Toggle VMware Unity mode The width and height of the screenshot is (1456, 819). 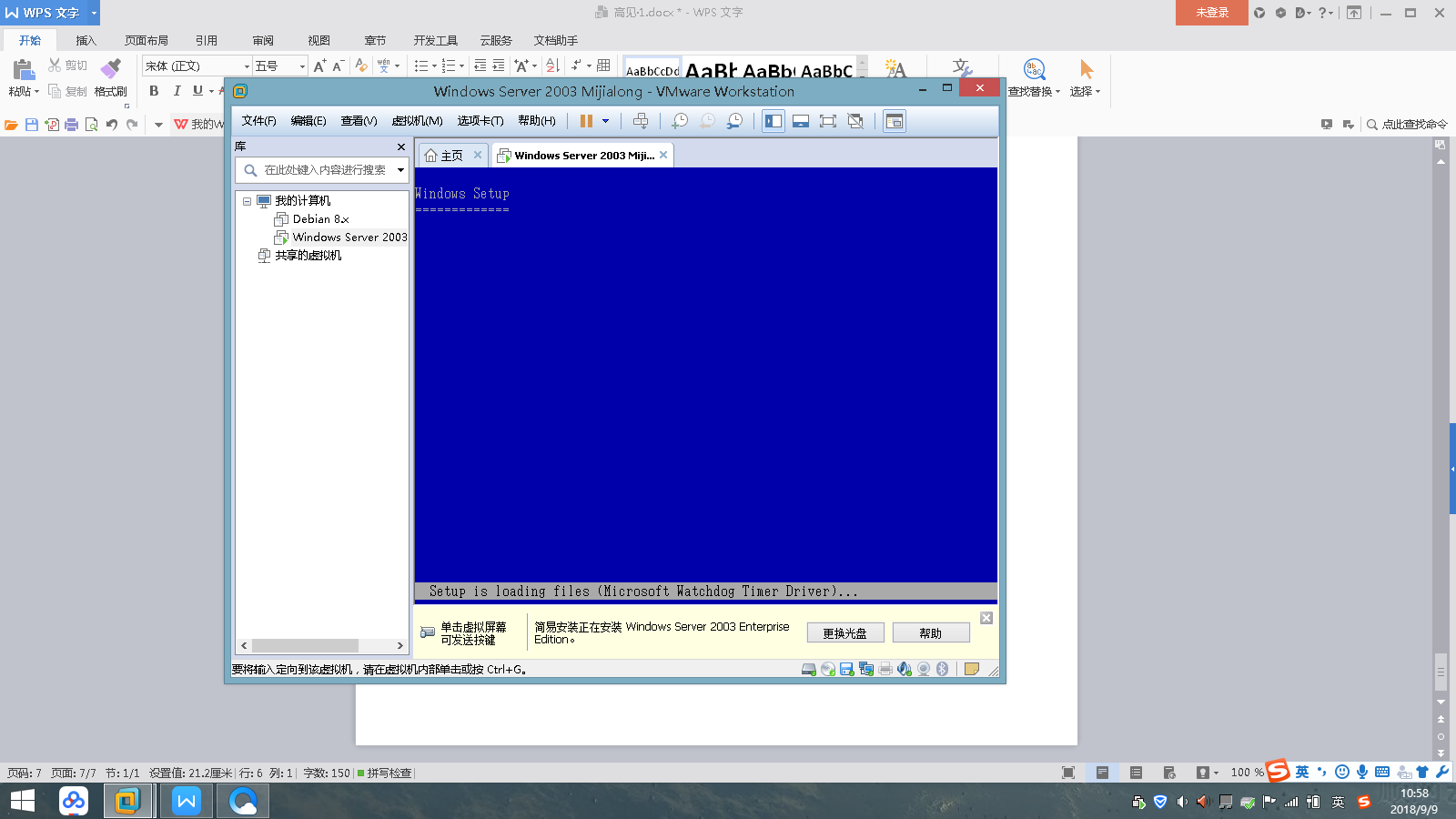pos(855,121)
